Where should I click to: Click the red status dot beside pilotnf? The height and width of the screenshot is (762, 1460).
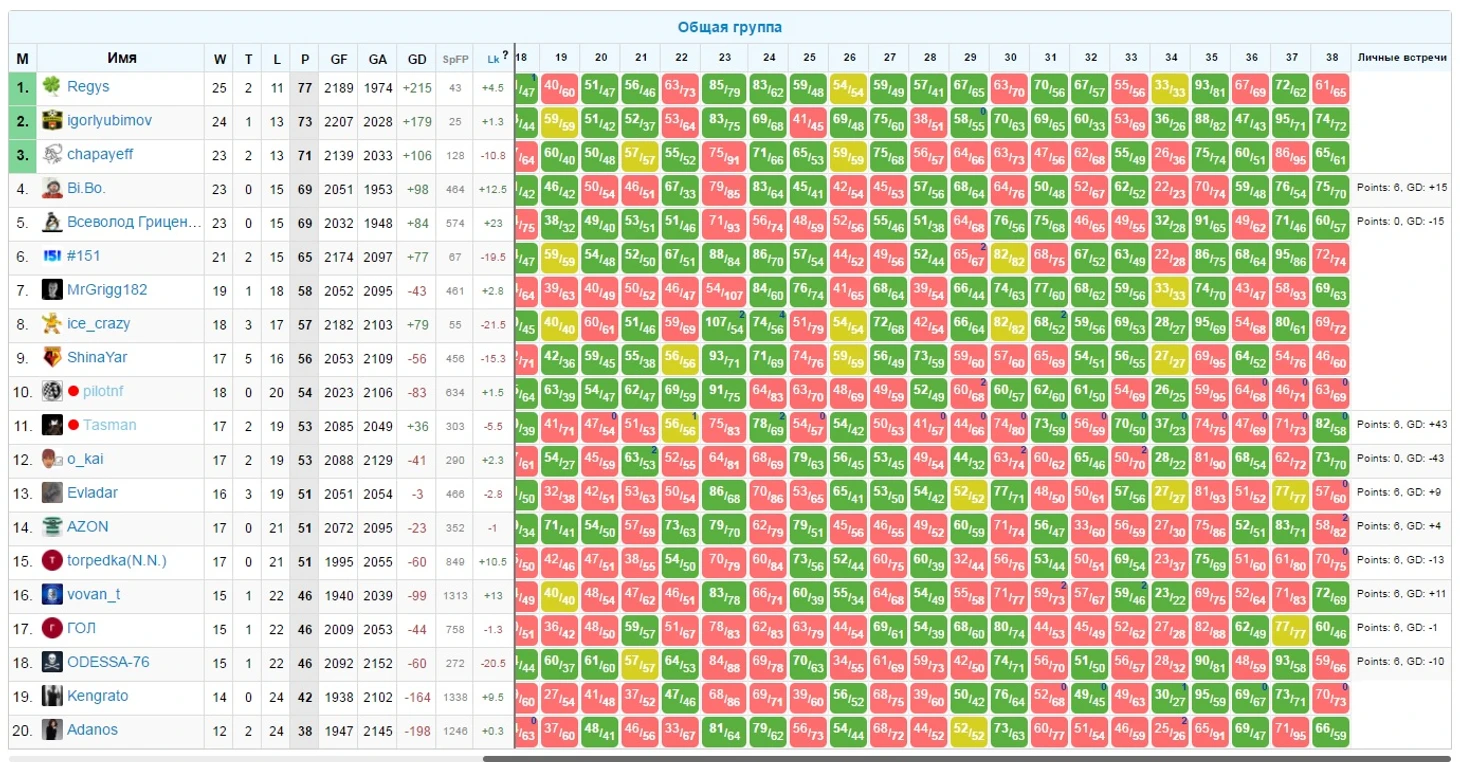tap(73, 392)
